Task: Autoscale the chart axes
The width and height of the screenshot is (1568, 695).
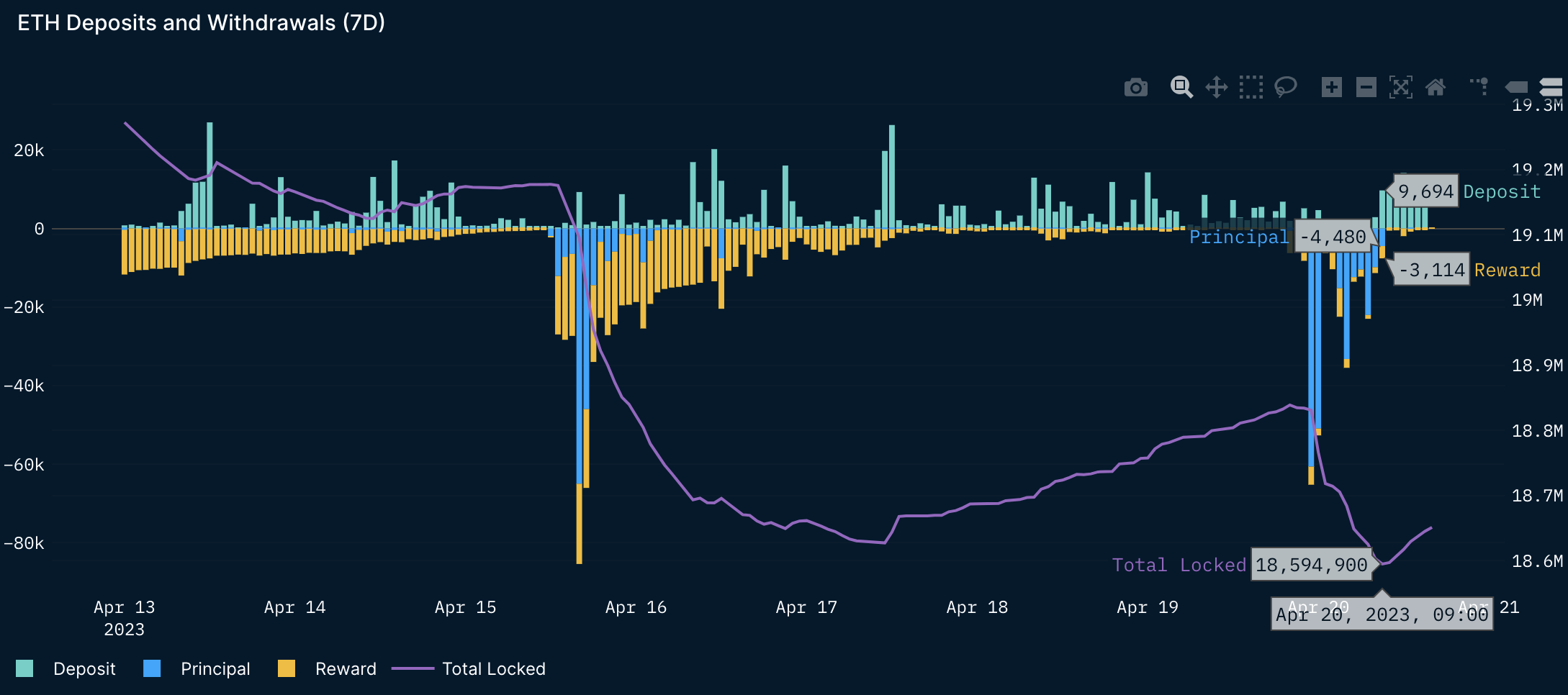Action: click(x=1400, y=87)
